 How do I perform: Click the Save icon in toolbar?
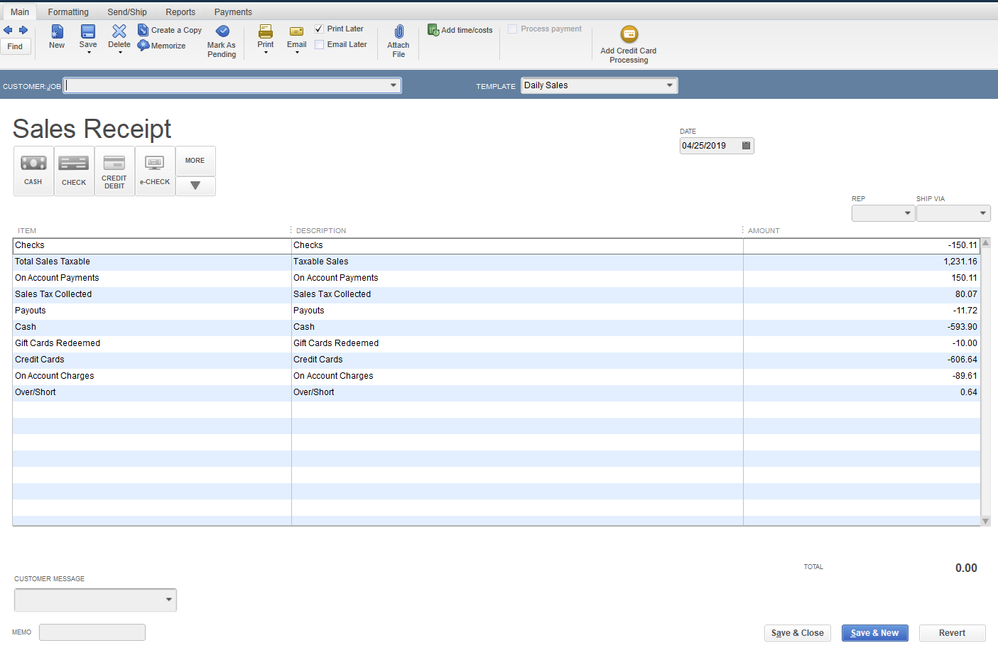(x=88, y=32)
